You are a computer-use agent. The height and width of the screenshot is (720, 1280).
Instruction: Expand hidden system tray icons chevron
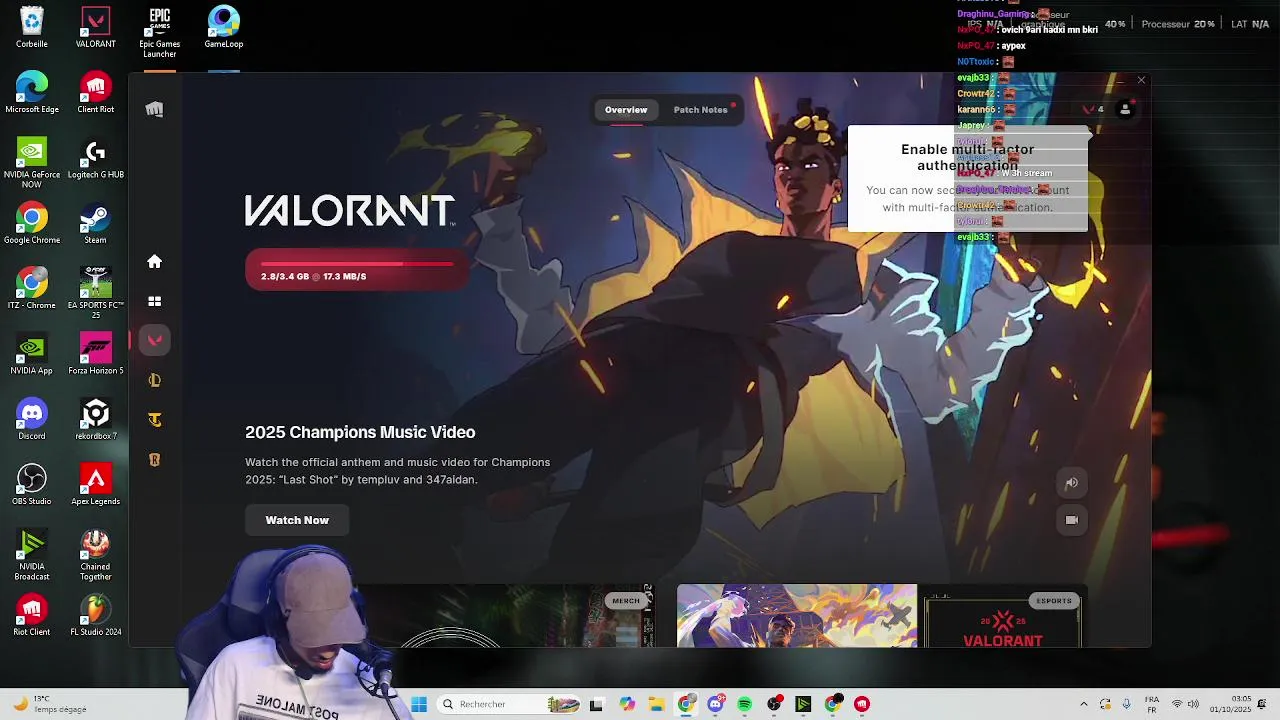click(x=1084, y=704)
